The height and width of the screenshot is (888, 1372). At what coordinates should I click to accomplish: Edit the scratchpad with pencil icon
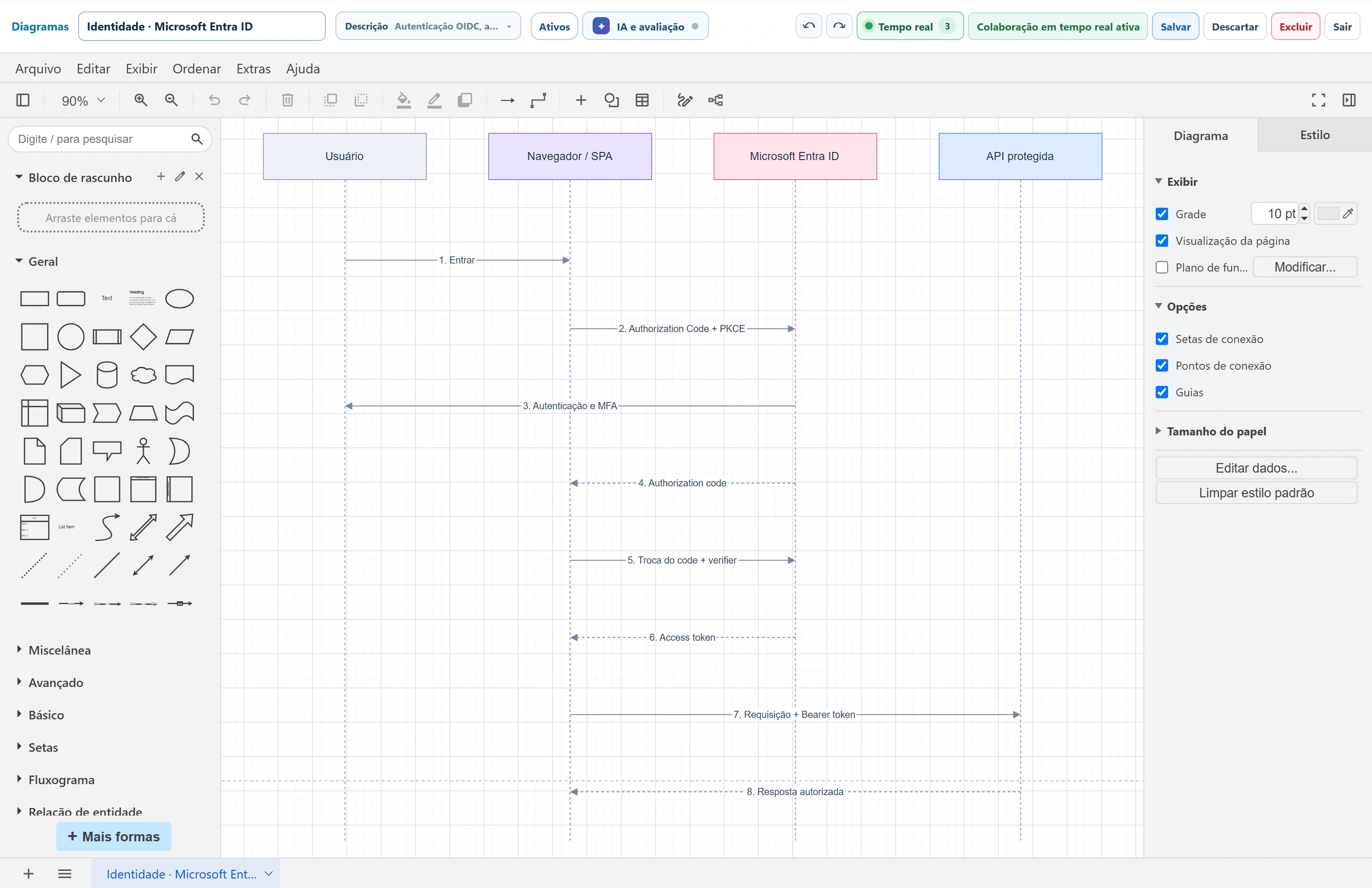point(180,176)
